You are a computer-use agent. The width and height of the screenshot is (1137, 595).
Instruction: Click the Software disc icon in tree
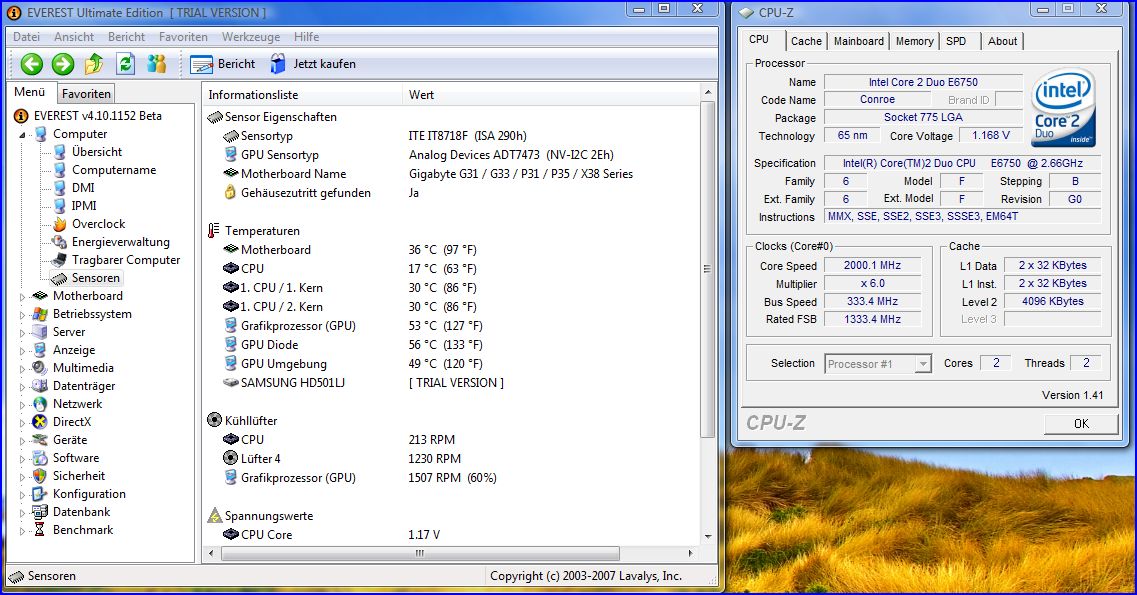(x=40, y=458)
